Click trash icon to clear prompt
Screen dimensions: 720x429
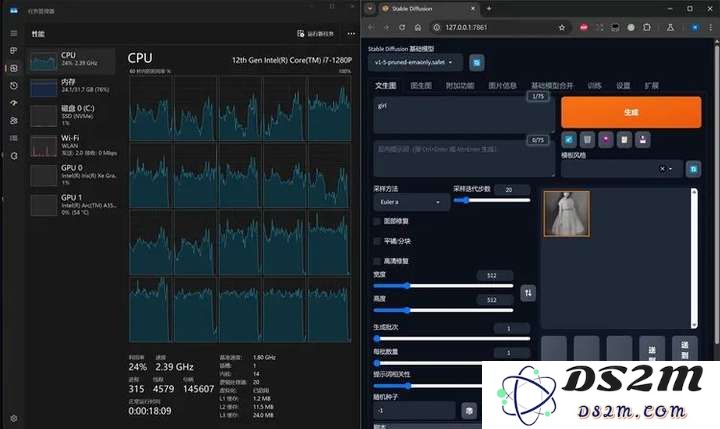coord(587,139)
